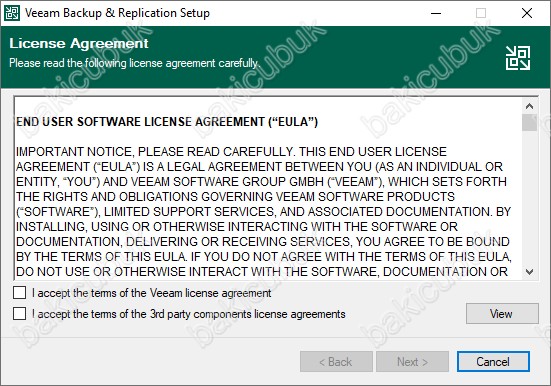Screen dimensions: 551x386
Task: Click the EULA scrollbar up arrow
Action: [529, 106]
